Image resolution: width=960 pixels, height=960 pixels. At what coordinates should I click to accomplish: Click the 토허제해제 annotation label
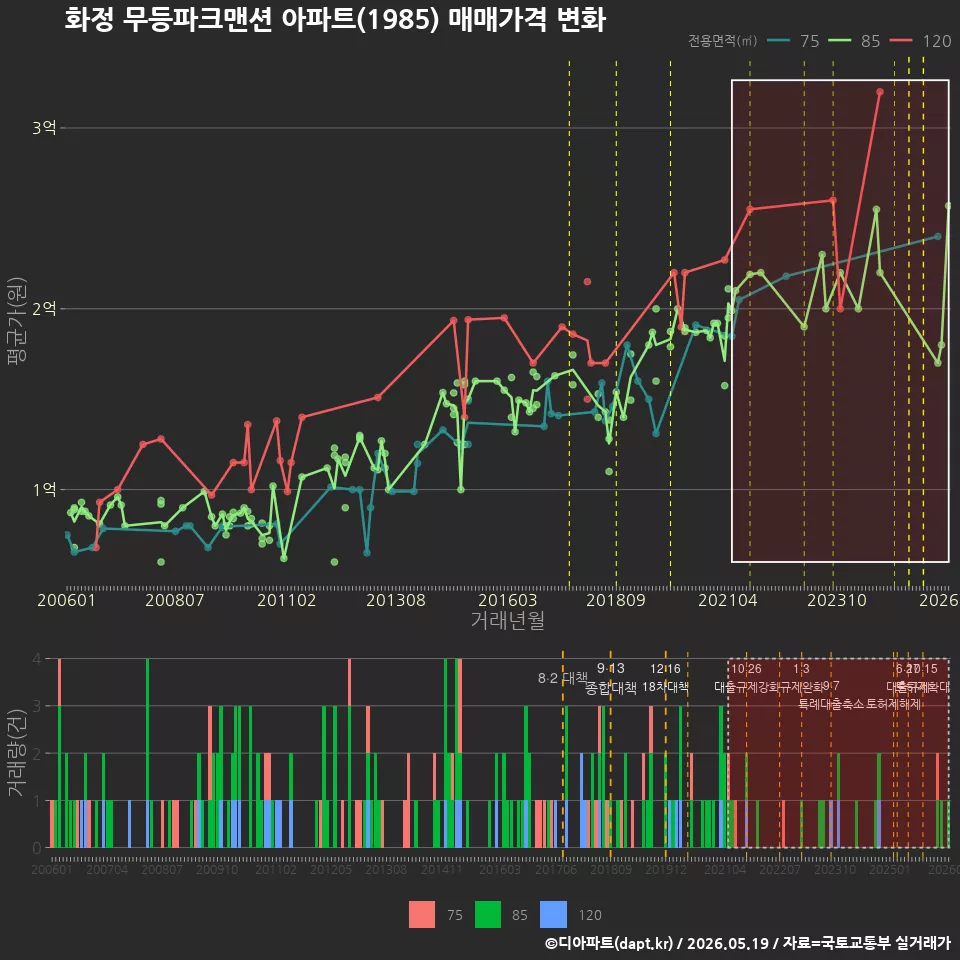[x=894, y=704]
